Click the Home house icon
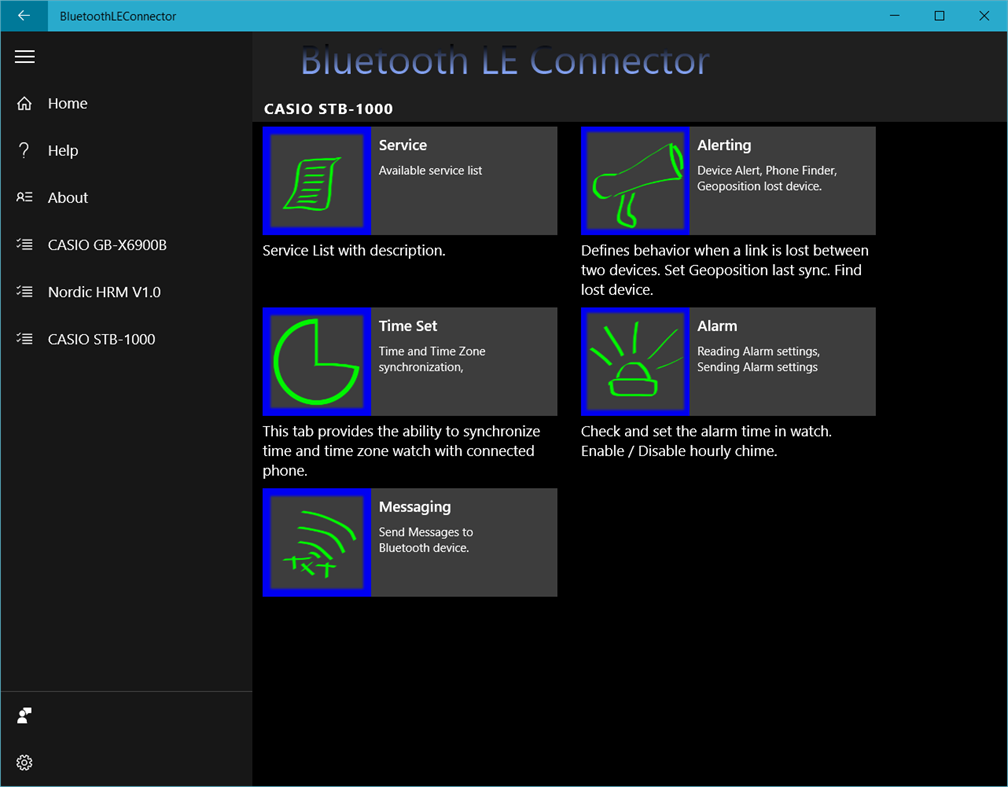 (x=24, y=103)
